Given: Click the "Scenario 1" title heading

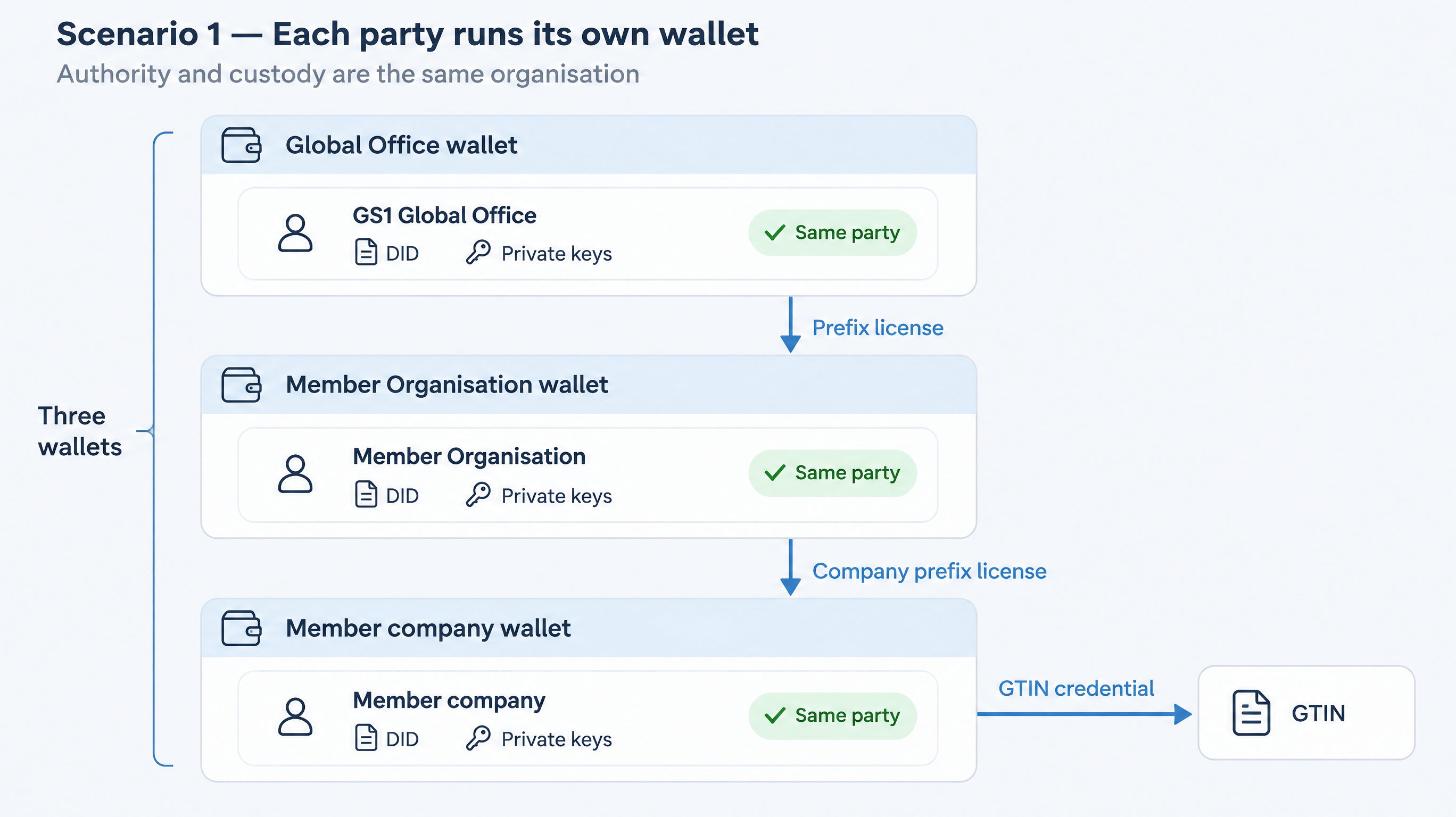Looking at the screenshot, I should 408,34.
